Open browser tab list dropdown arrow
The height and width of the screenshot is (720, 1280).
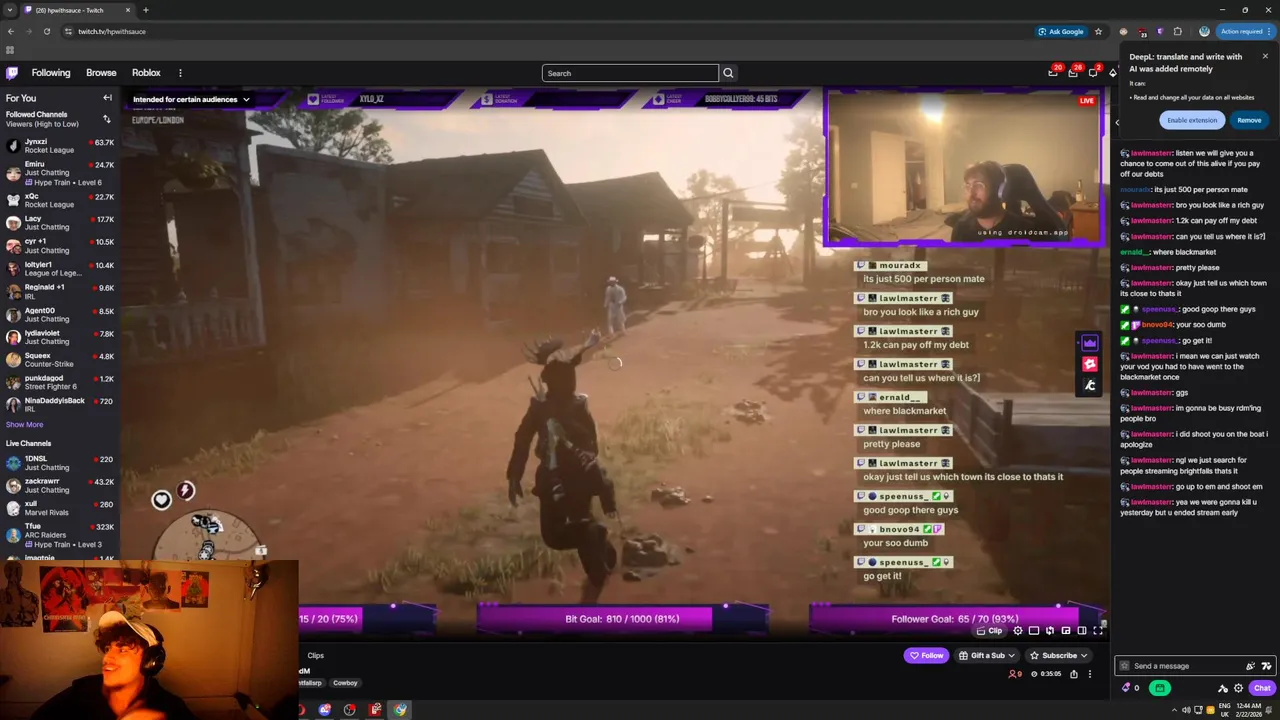click(10, 10)
